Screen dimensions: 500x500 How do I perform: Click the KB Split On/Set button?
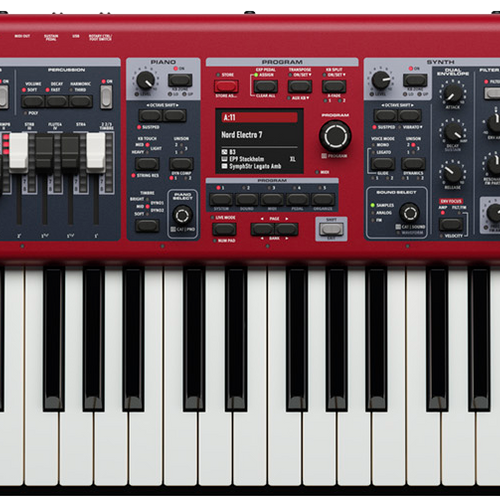[x=334, y=87]
